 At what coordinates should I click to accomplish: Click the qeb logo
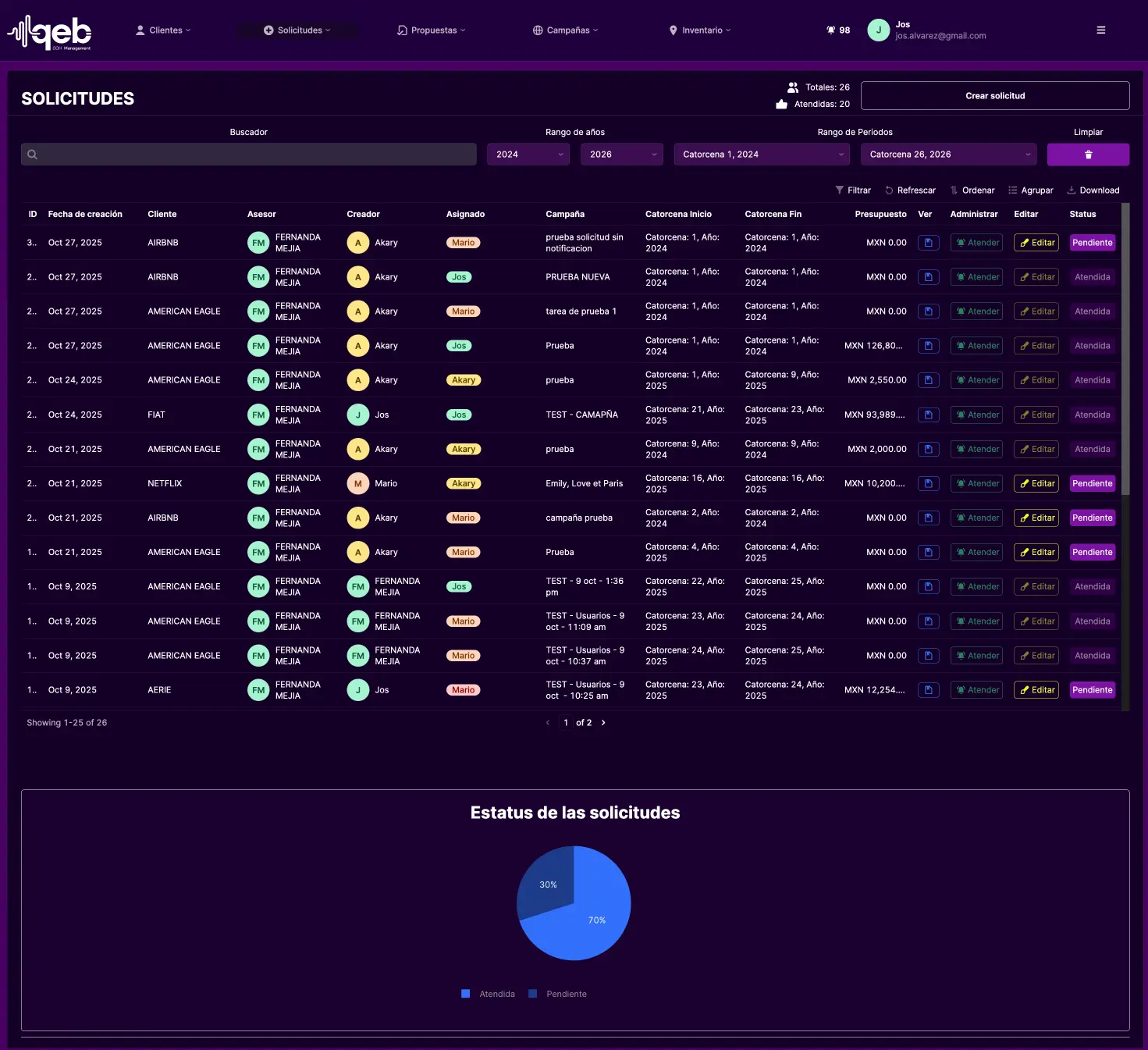(50, 33)
